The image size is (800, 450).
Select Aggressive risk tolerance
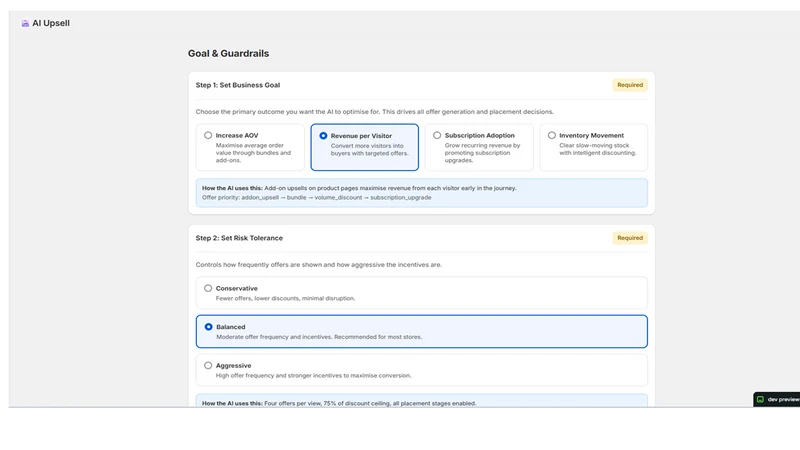pos(421,370)
